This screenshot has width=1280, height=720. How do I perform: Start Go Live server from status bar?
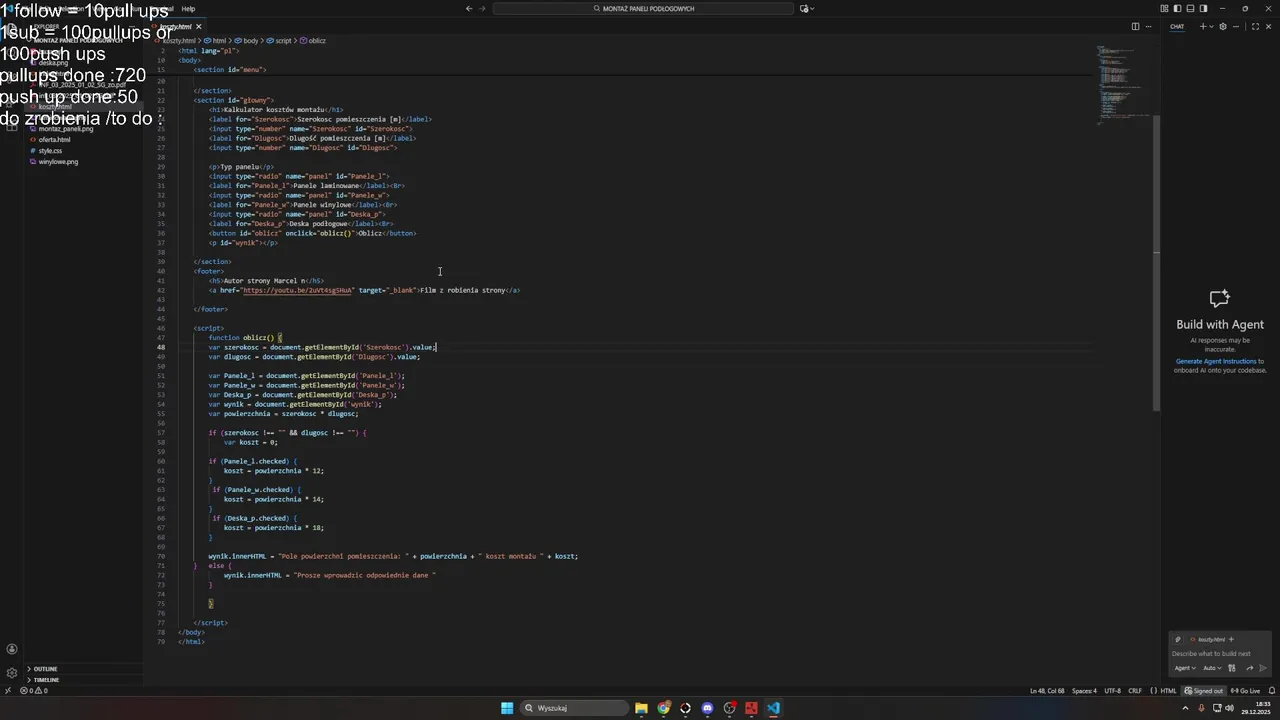click(x=1246, y=691)
